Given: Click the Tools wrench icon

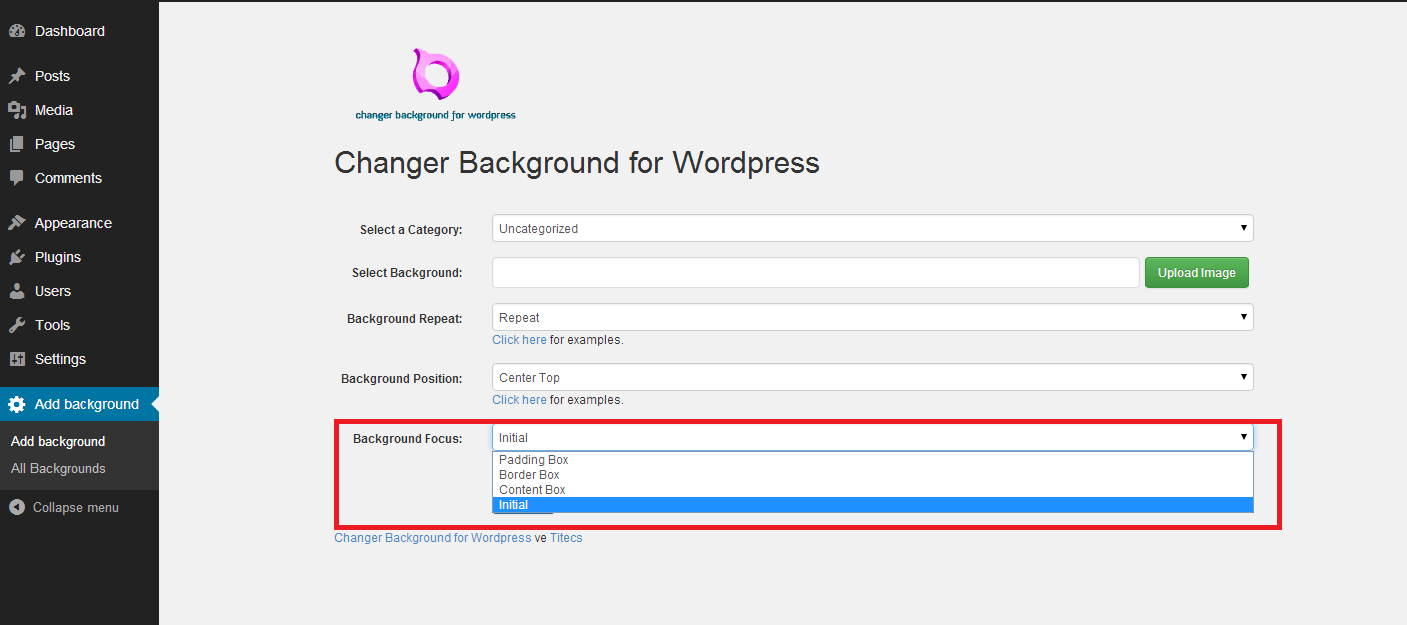Looking at the screenshot, I should (16, 325).
